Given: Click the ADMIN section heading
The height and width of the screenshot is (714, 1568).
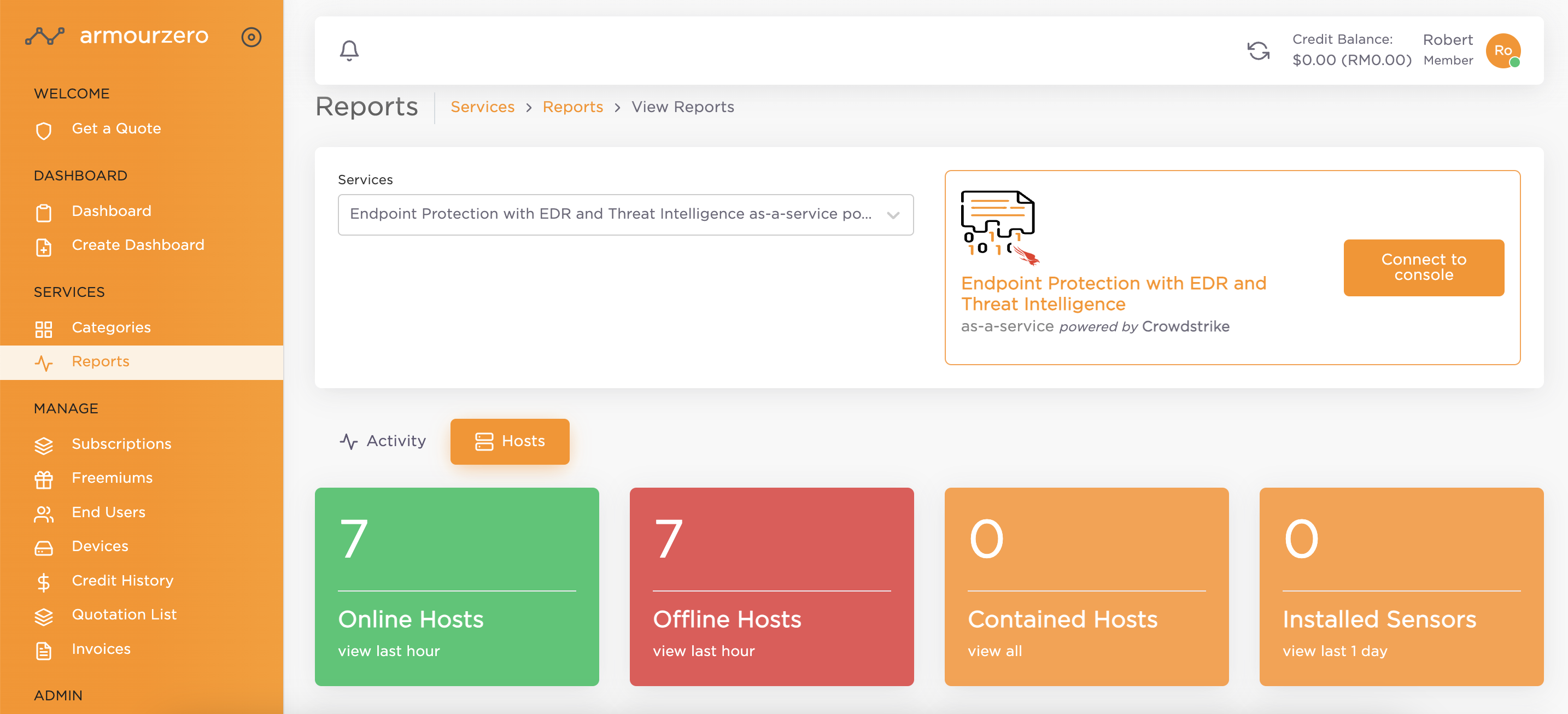Looking at the screenshot, I should 58,696.
